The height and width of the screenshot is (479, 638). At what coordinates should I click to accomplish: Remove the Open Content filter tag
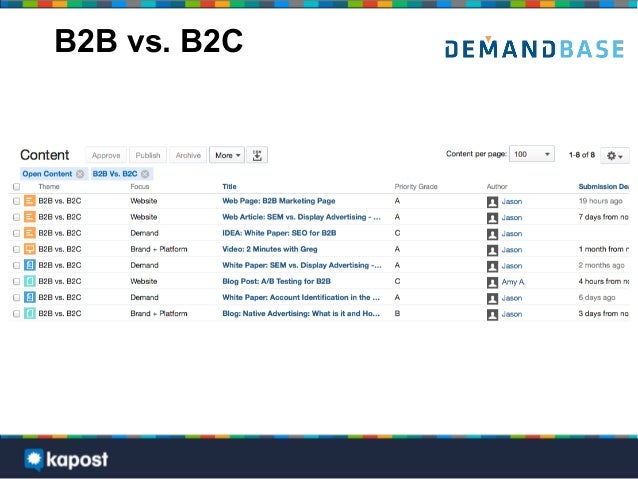point(80,174)
